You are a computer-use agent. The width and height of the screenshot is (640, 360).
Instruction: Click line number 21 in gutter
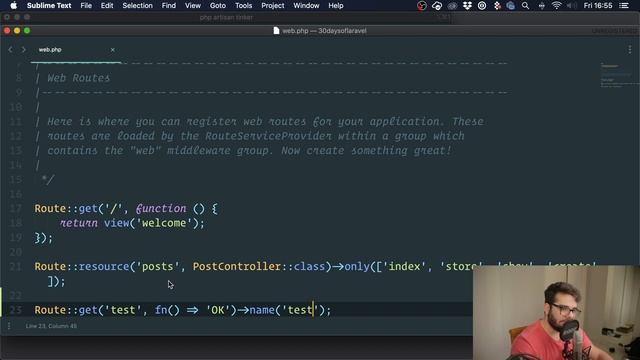16,267
